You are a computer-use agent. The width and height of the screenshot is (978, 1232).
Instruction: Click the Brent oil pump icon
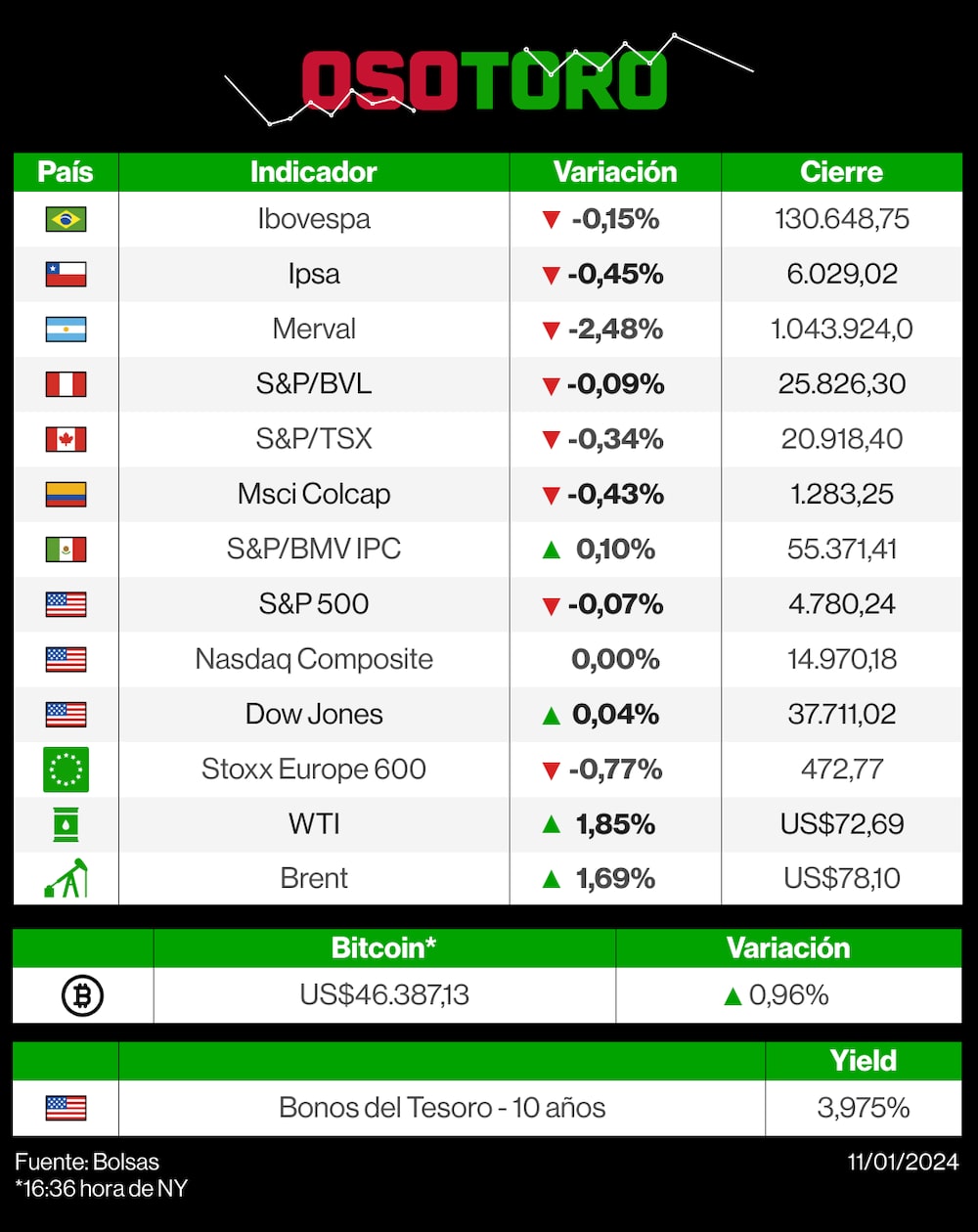(66, 878)
